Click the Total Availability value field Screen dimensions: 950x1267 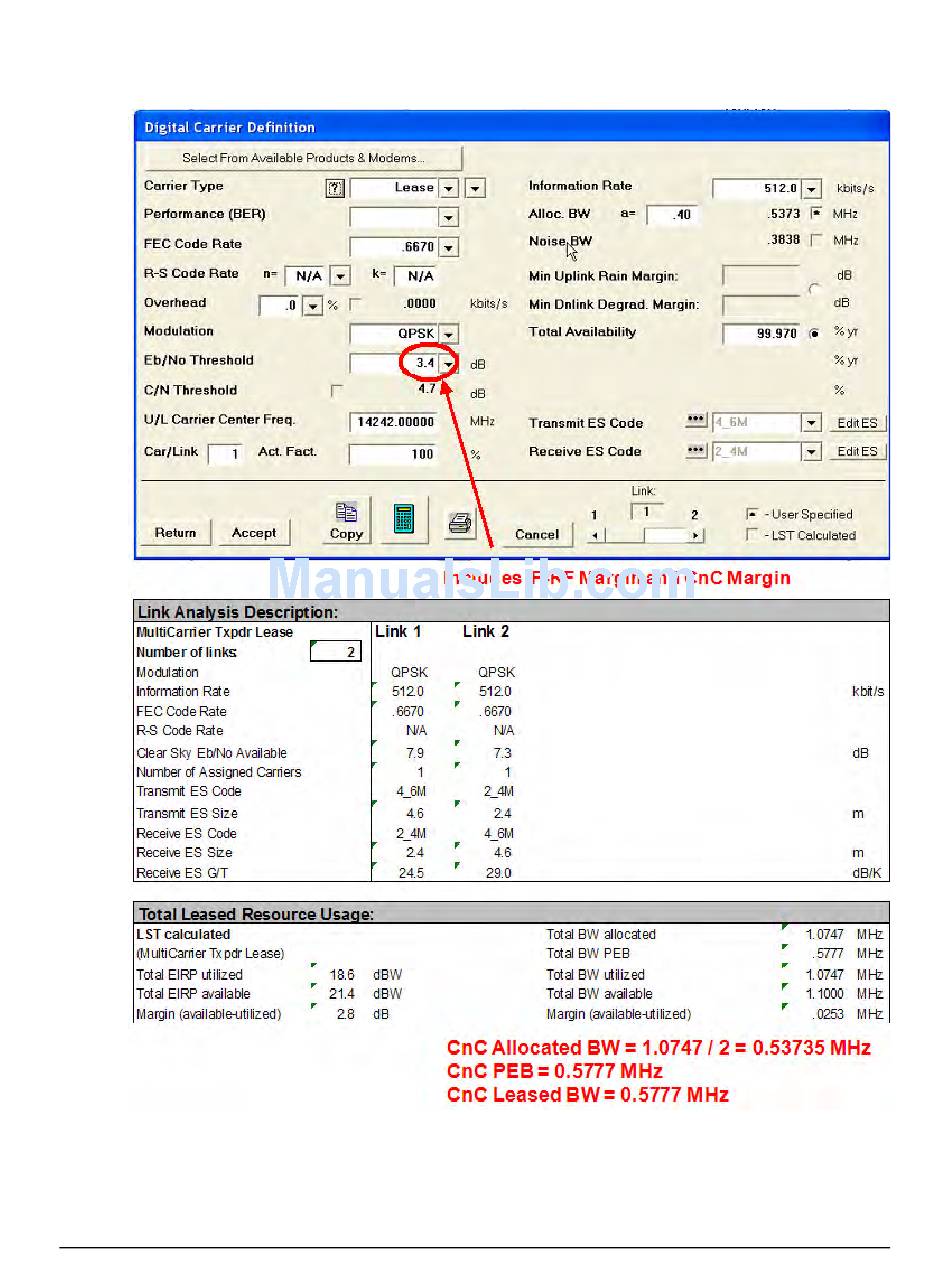(x=762, y=334)
